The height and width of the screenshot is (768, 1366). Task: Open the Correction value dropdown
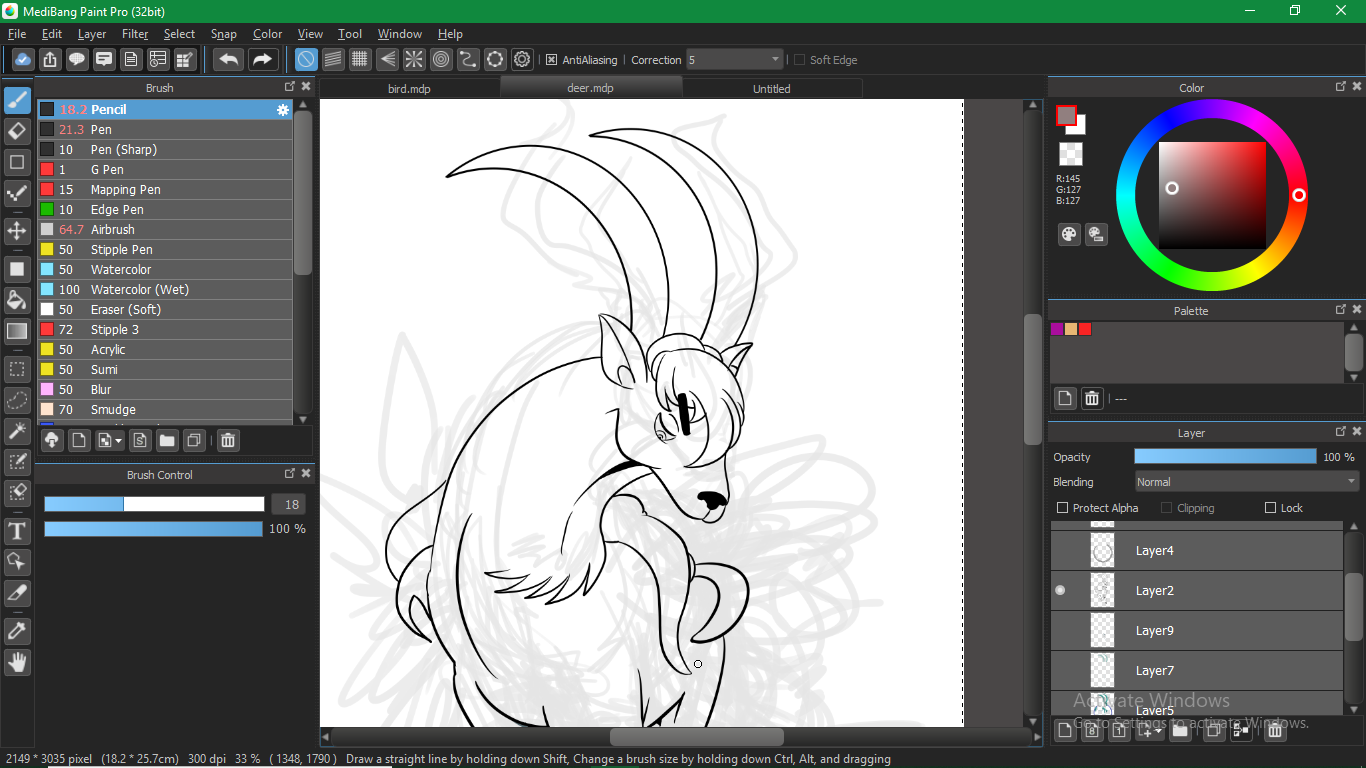point(734,60)
